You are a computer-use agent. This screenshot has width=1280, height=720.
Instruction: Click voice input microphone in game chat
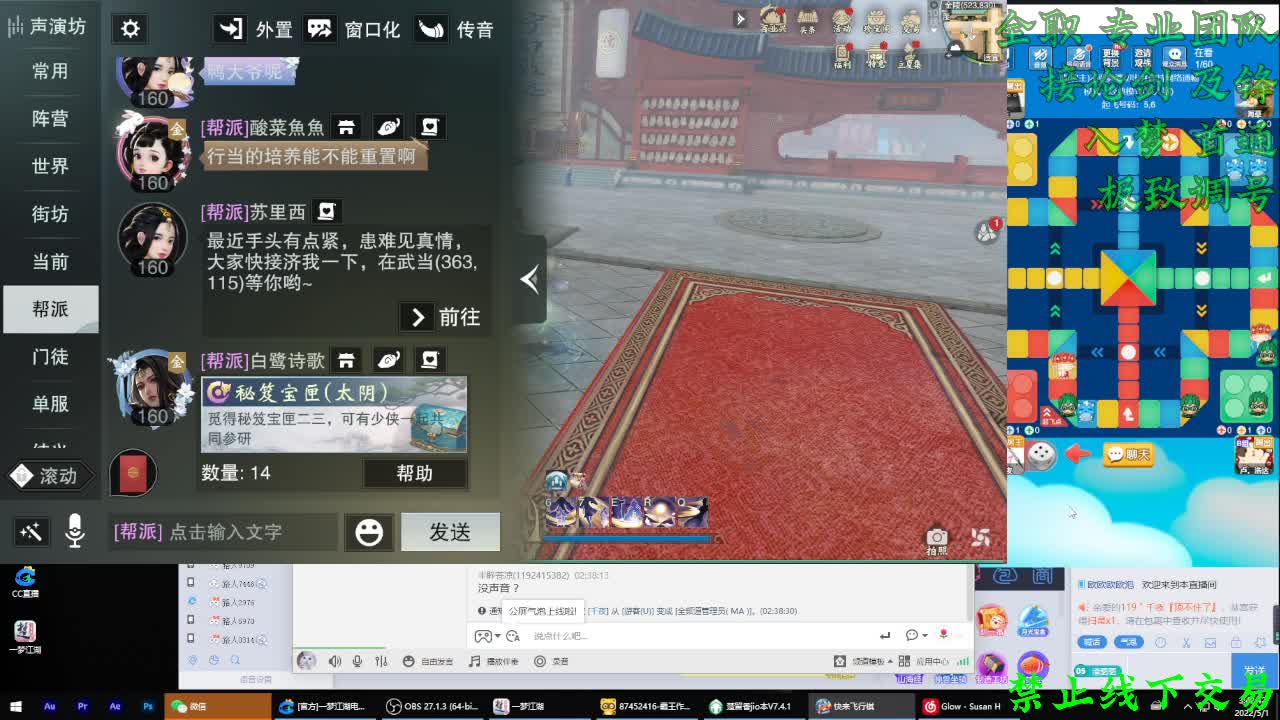click(x=75, y=532)
